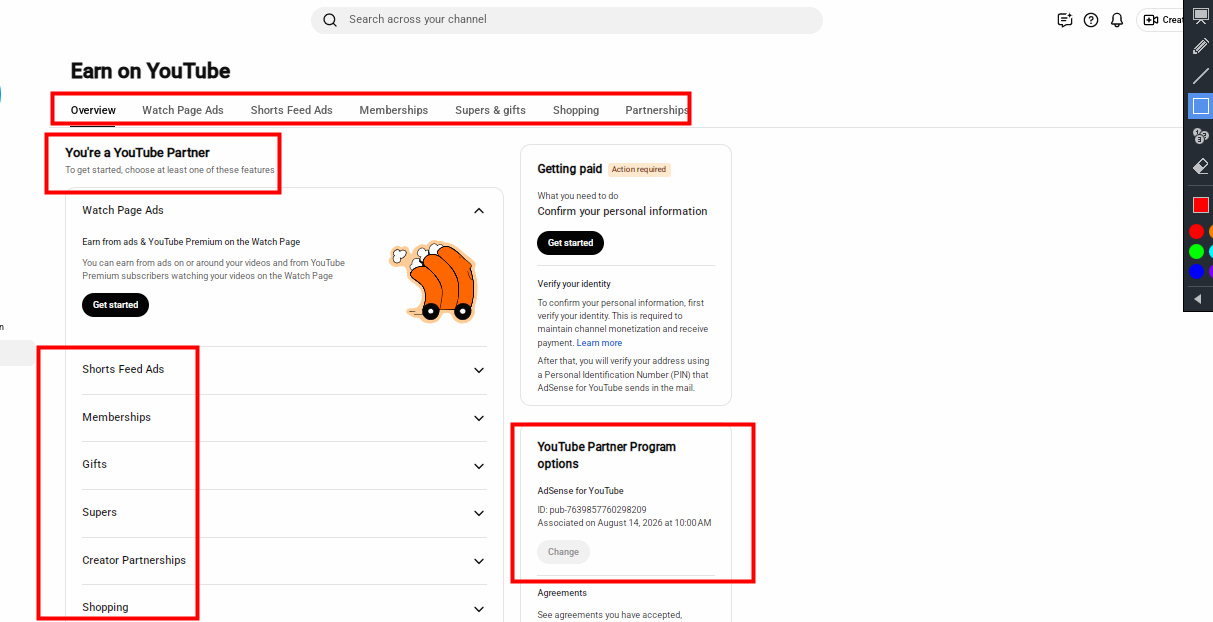Switch to the Shorts Feed Ads tab
This screenshot has height=622, width=1213.
click(x=292, y=110)
